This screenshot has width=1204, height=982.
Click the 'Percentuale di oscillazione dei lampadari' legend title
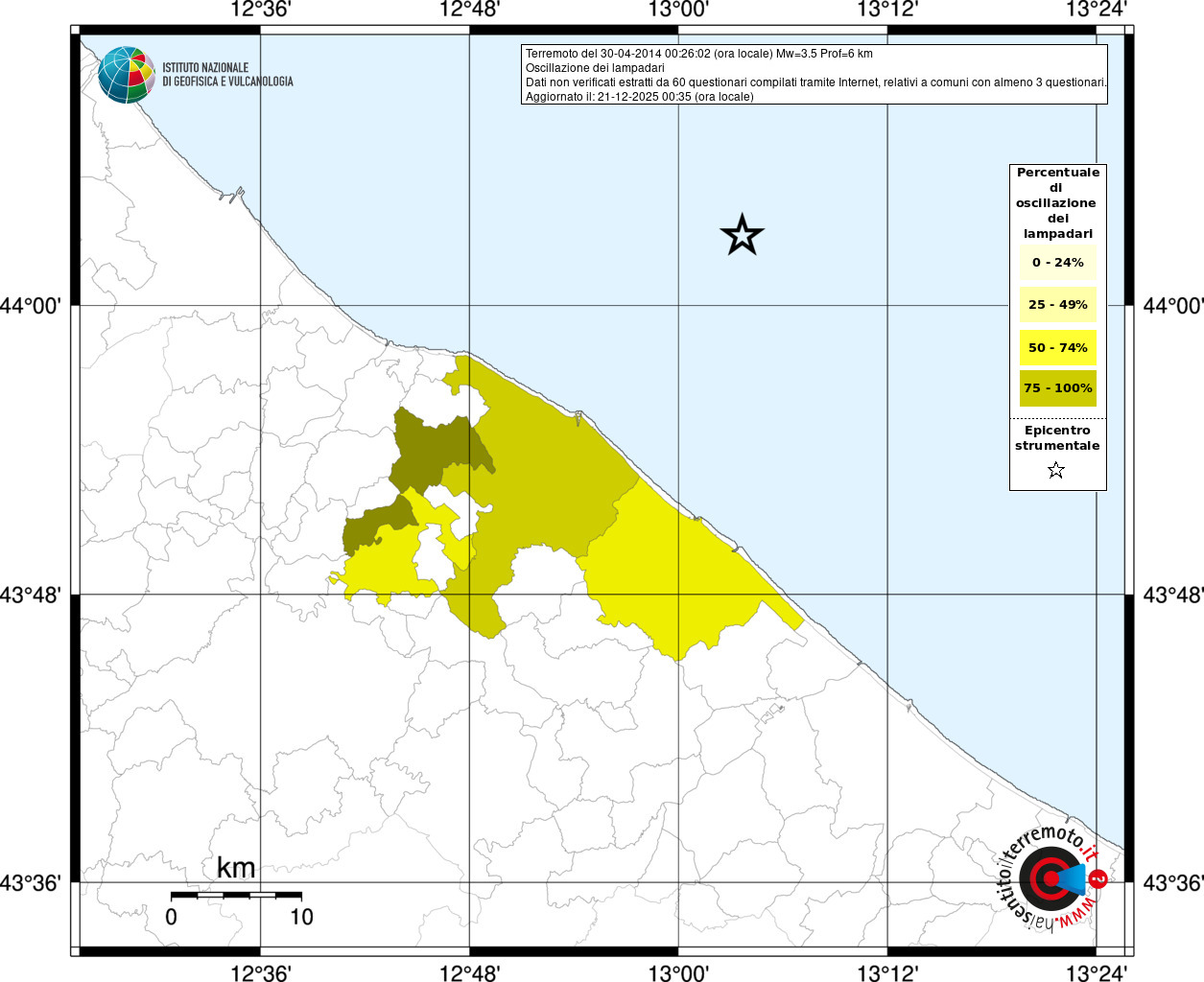[1057, 202]
